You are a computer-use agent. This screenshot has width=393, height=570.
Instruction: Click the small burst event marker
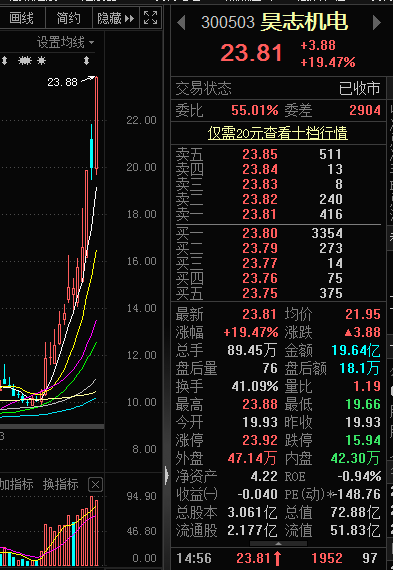(41, 60)
